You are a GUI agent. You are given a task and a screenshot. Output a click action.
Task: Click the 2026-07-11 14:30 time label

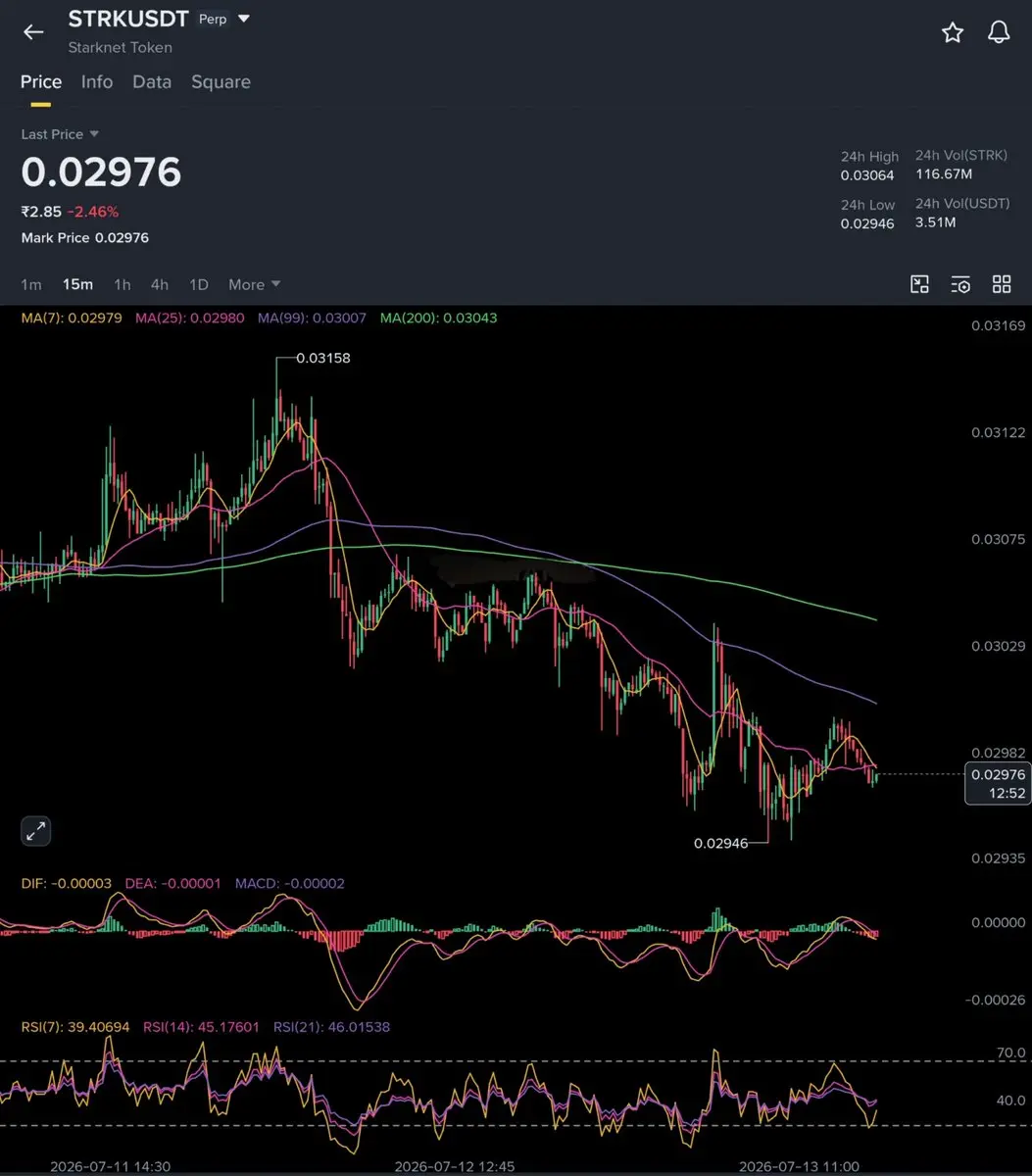(x=112, y=1166)
